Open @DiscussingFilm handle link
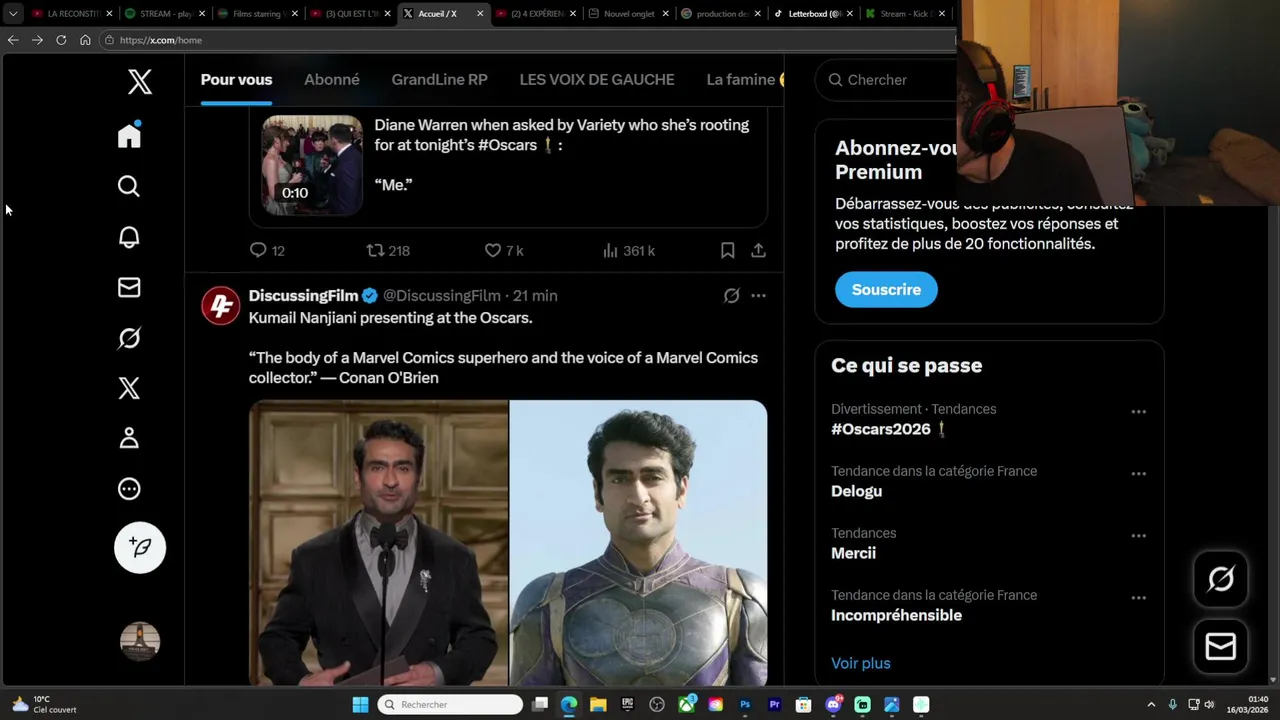 coord(442,295)
